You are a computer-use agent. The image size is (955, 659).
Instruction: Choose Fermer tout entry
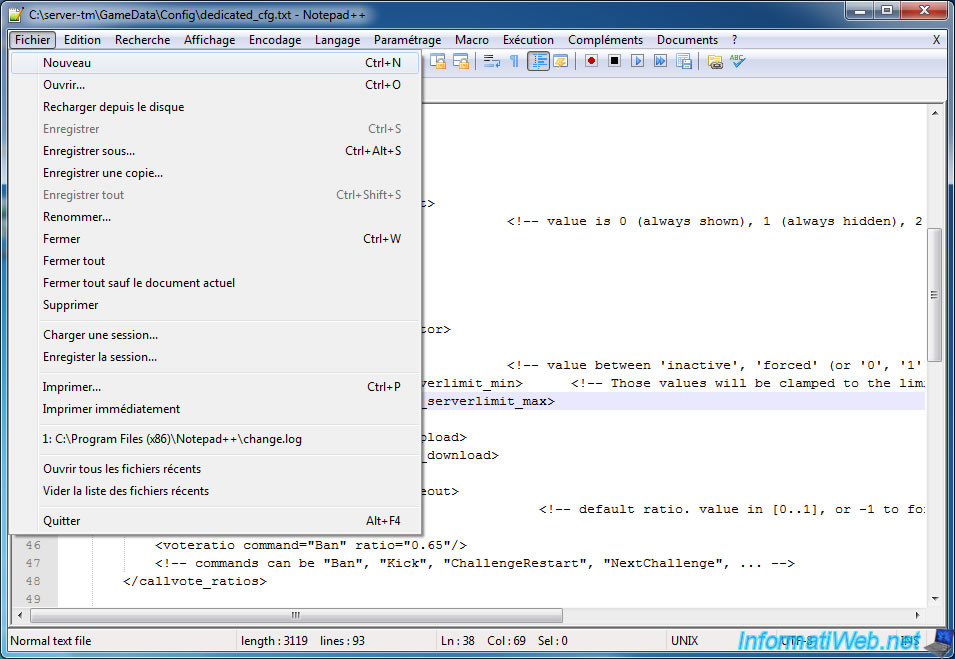(216, 261)
